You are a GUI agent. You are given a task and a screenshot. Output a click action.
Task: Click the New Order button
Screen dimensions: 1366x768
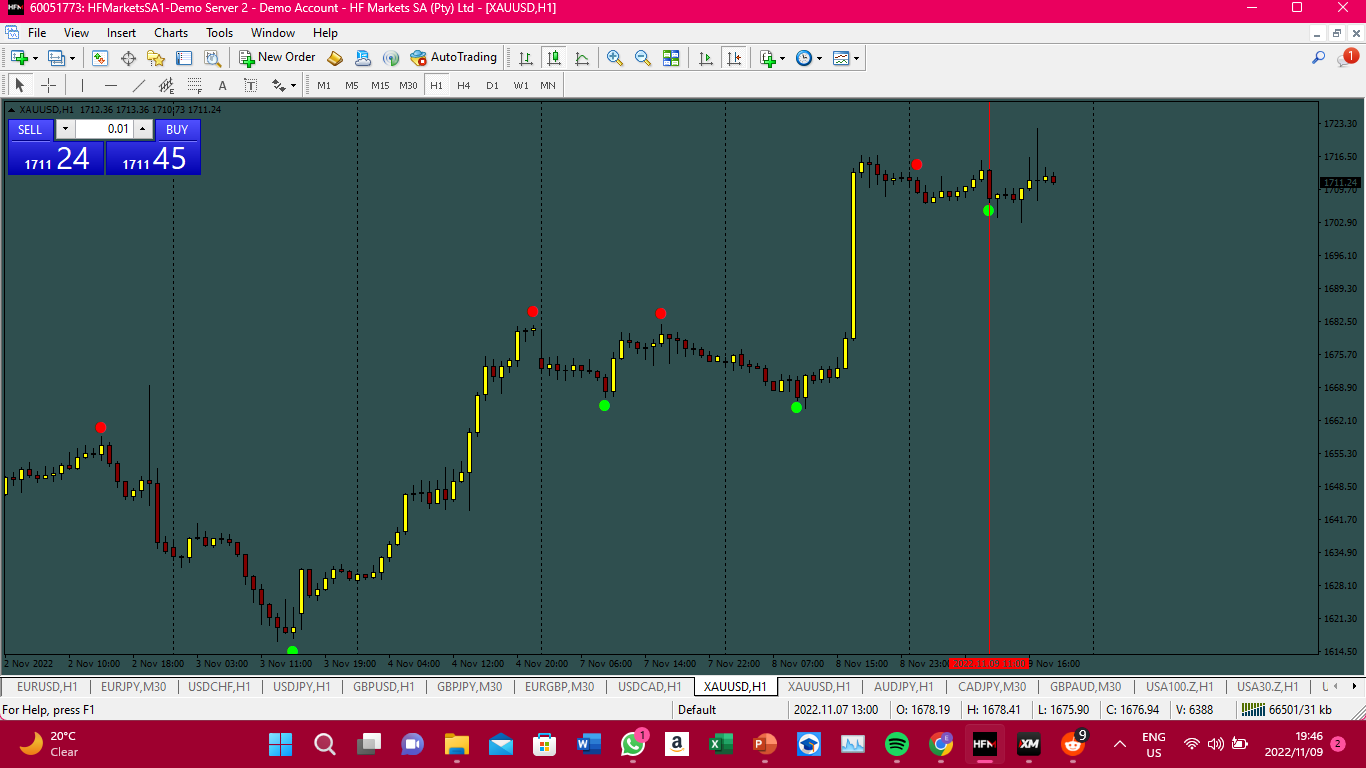(277, 58)
